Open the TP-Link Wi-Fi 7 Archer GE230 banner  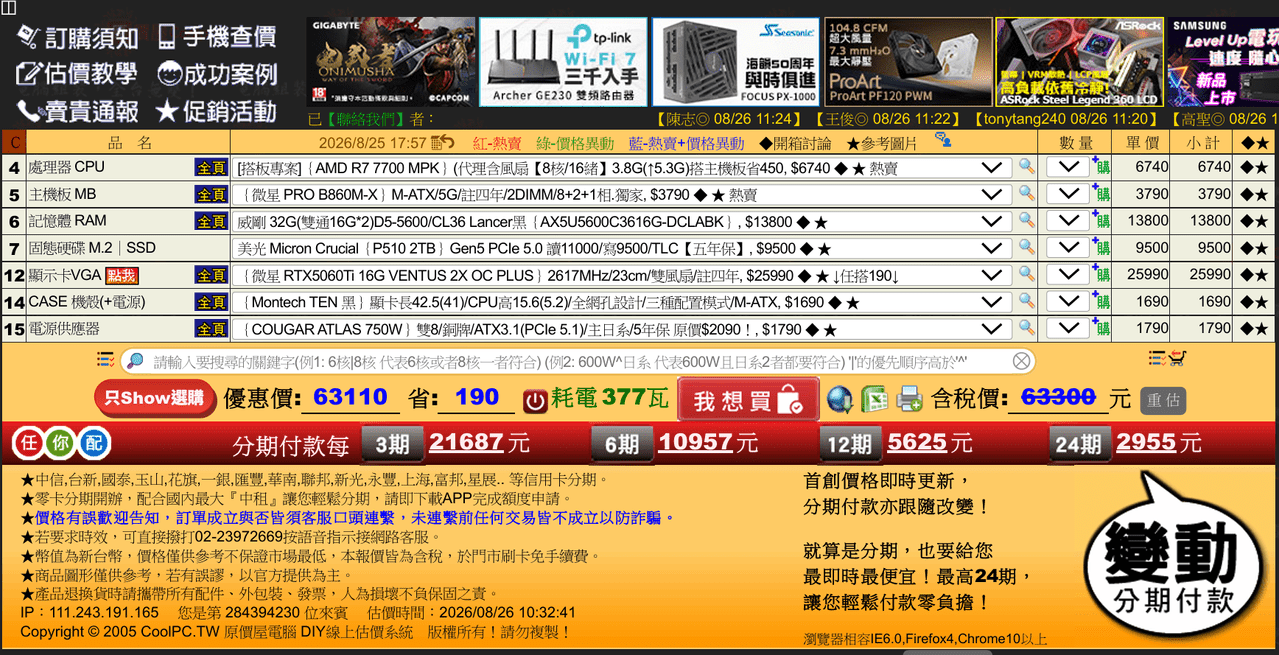(562, 62)
